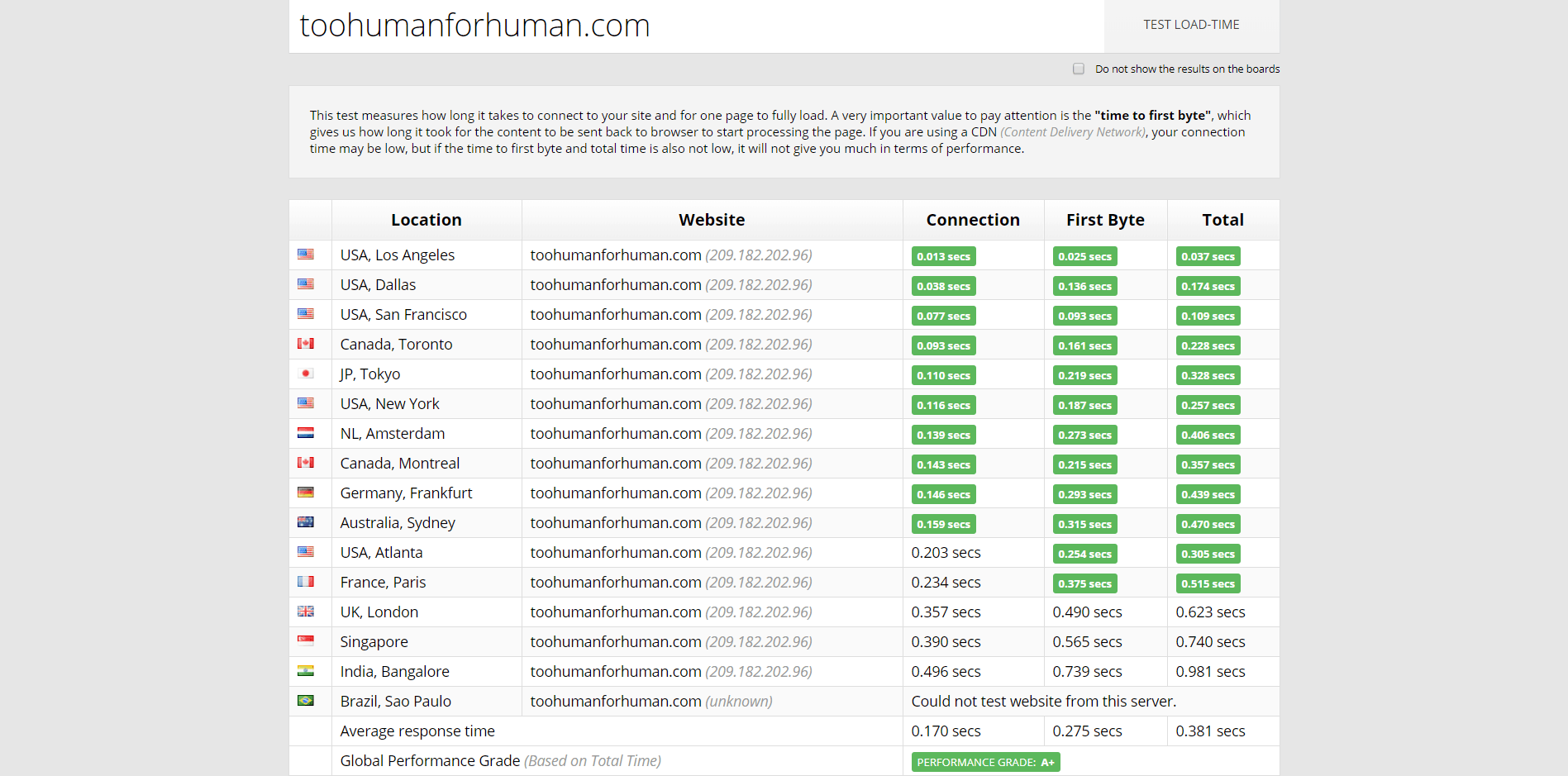The width and height of the screenshot is (1568, 776).
Task: Click the 0.565 secs first byte value for Singapore
Action: [1087, 641]
